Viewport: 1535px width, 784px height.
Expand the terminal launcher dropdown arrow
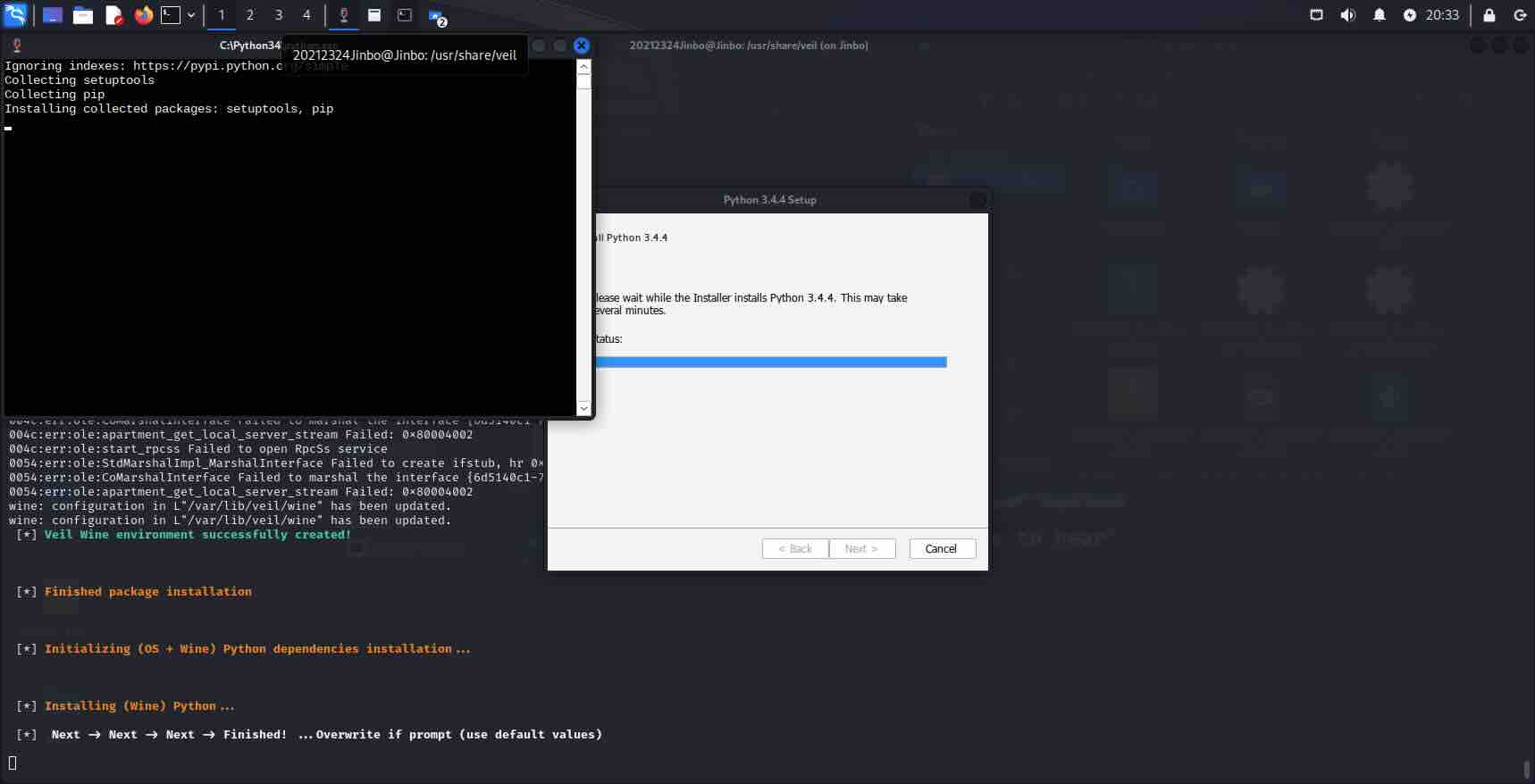191,15
